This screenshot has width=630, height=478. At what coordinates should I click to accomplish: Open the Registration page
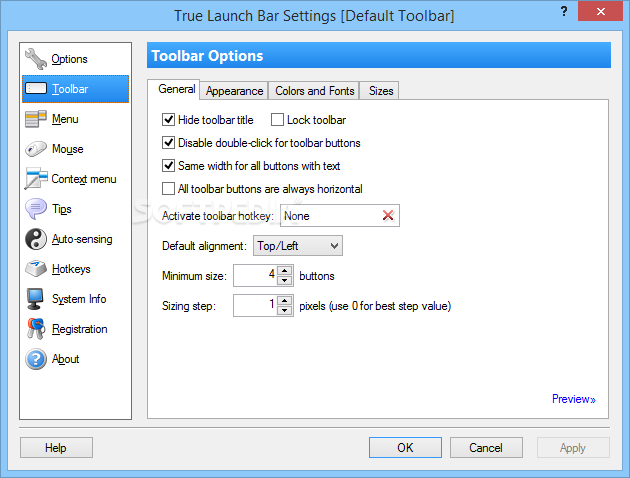[80, 329]
